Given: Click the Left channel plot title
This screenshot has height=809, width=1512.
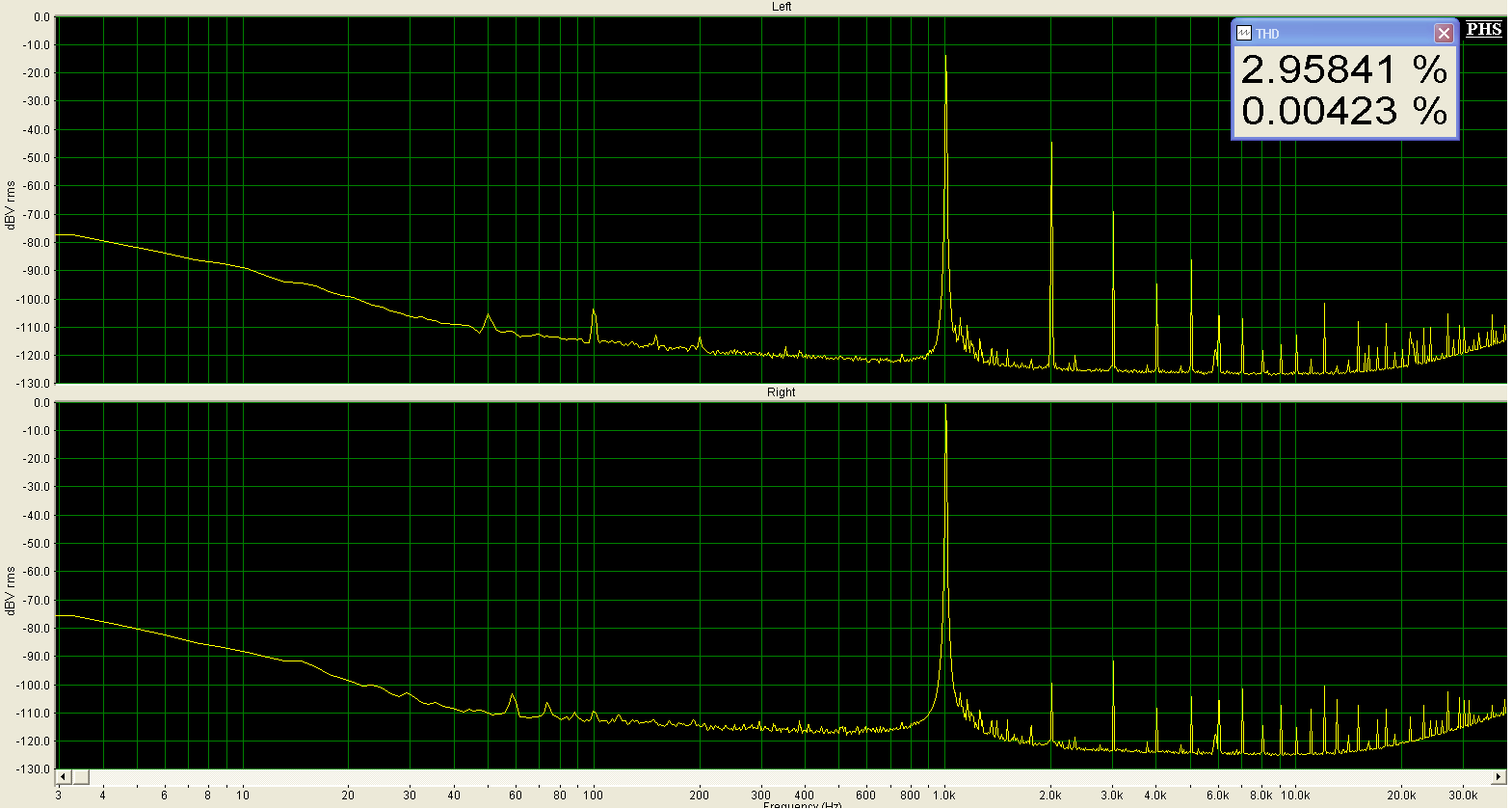Looking at the screenshot, I should click(x=782, y=7).
